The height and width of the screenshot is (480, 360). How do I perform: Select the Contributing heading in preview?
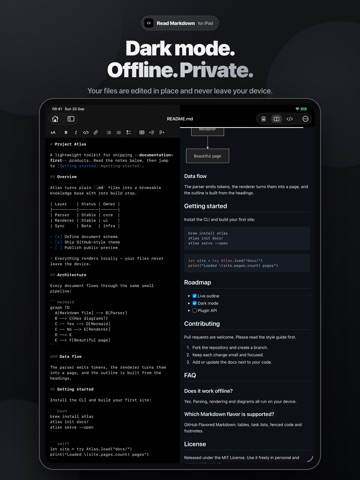click(x=202, y=324)
